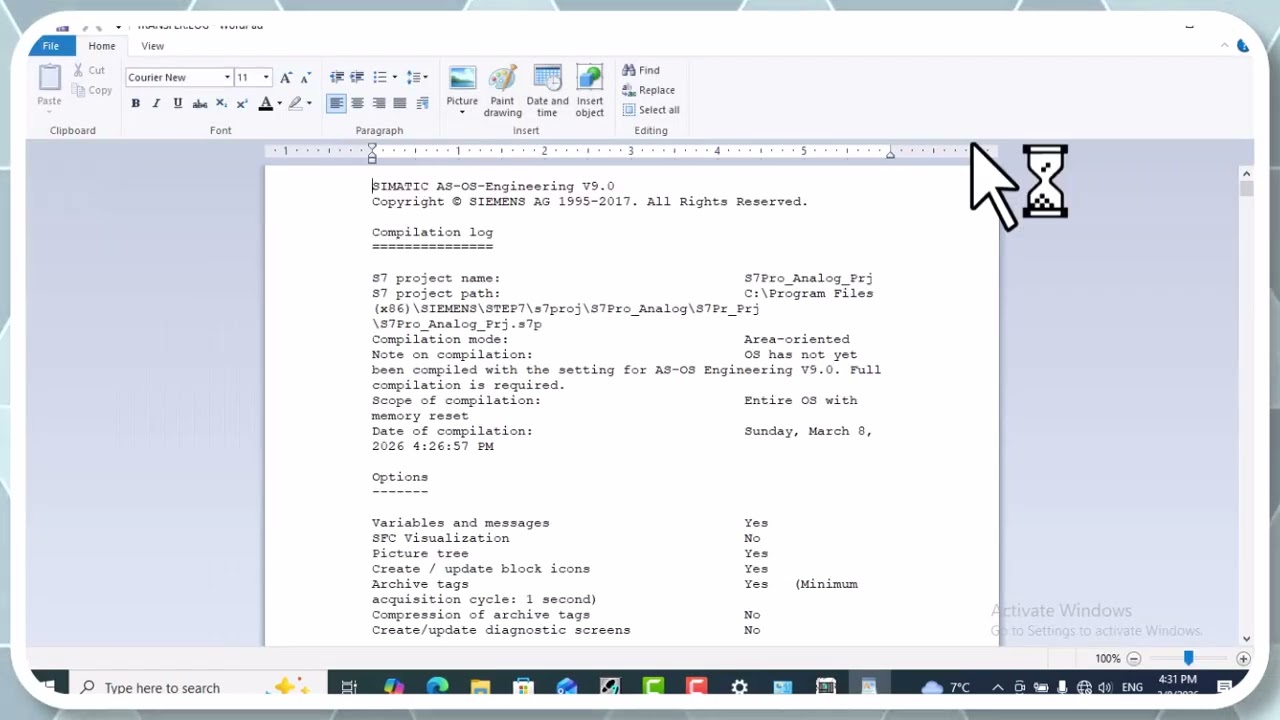This screenshot has height=720, width=1280.
Task: Align text to the left
Action: 337,103
